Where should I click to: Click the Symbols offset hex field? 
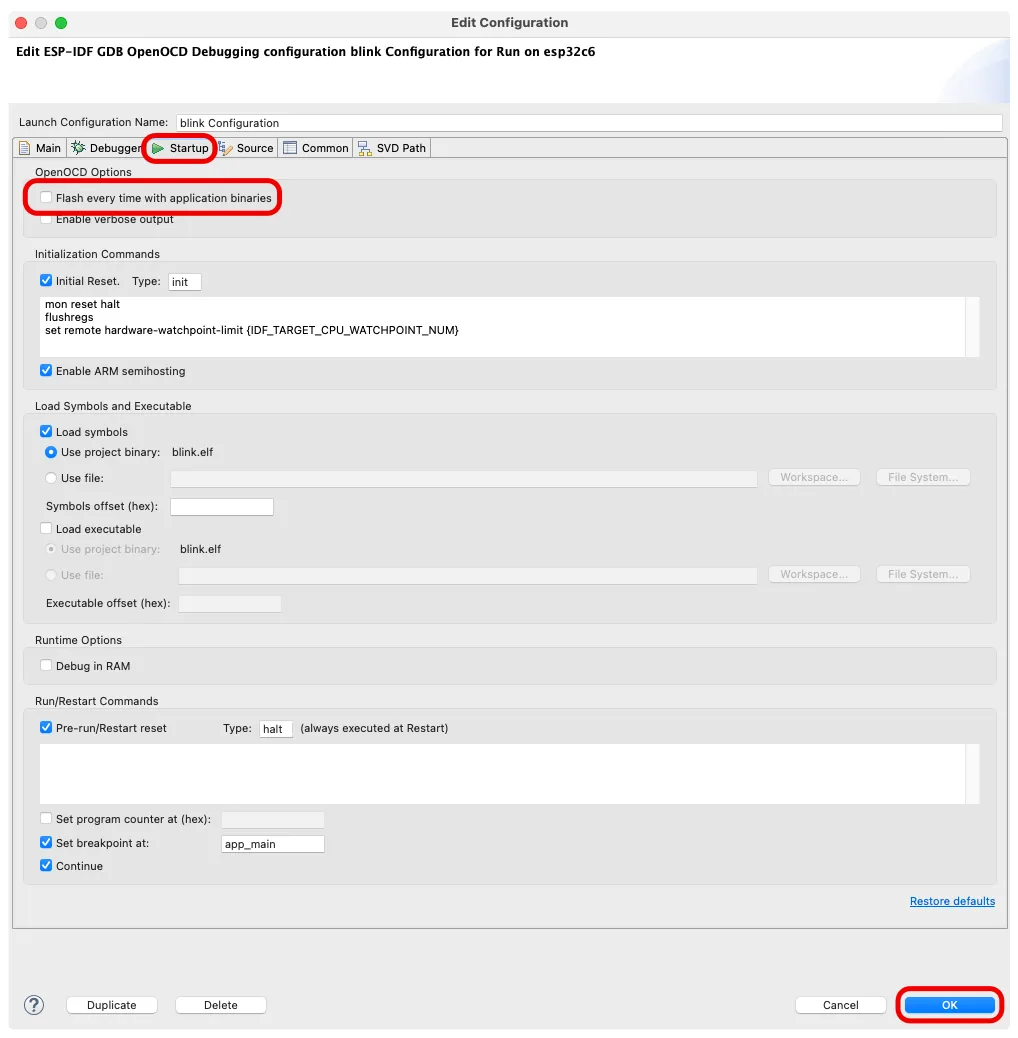click(221, 507)
